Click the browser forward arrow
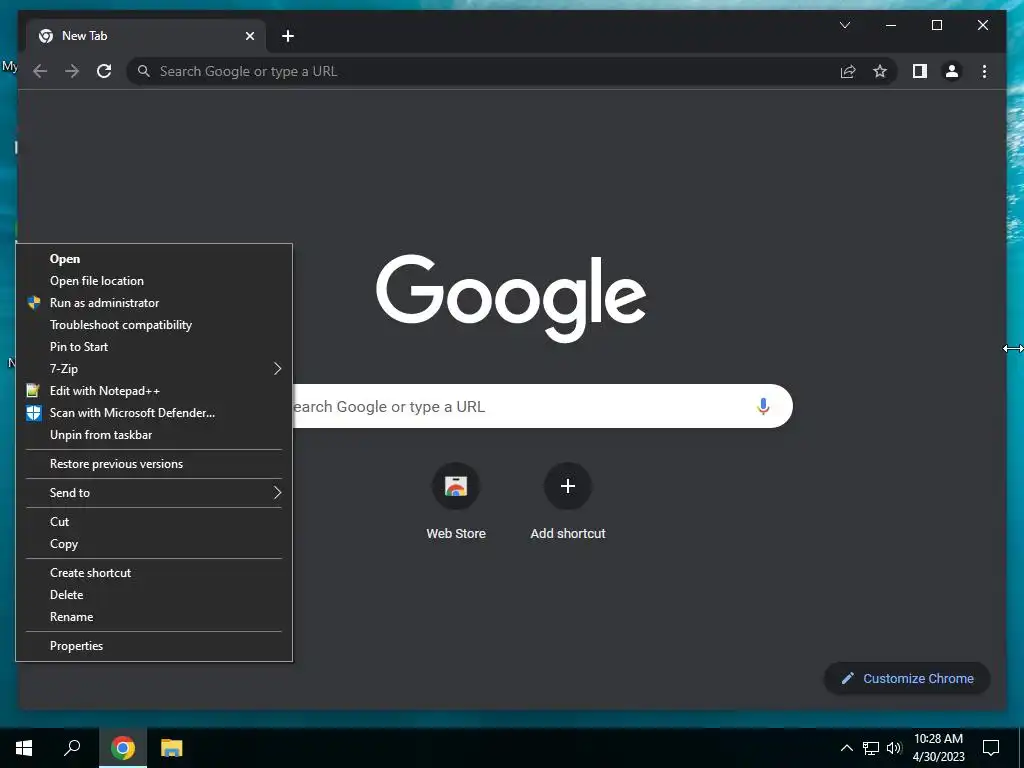The image size is (1024, 768). [72, 71]
